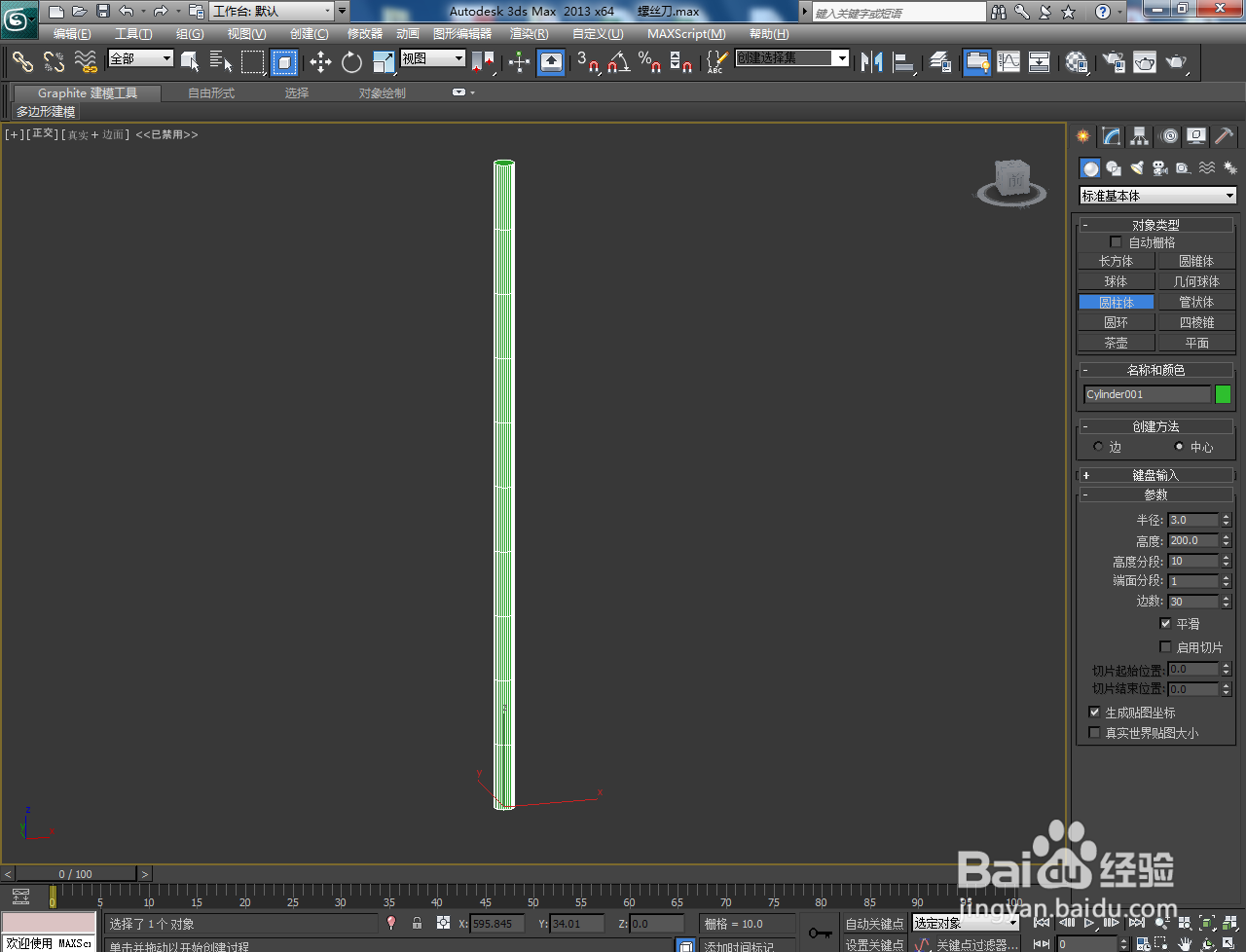Click the 设置关键点 set key button

coord(874,944)
